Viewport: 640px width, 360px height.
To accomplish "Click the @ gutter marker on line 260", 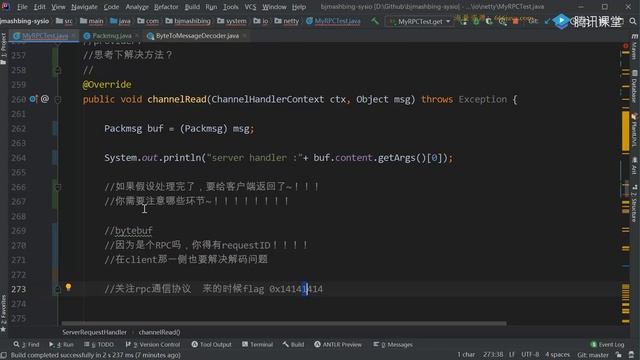I will [x=45, y=99].
